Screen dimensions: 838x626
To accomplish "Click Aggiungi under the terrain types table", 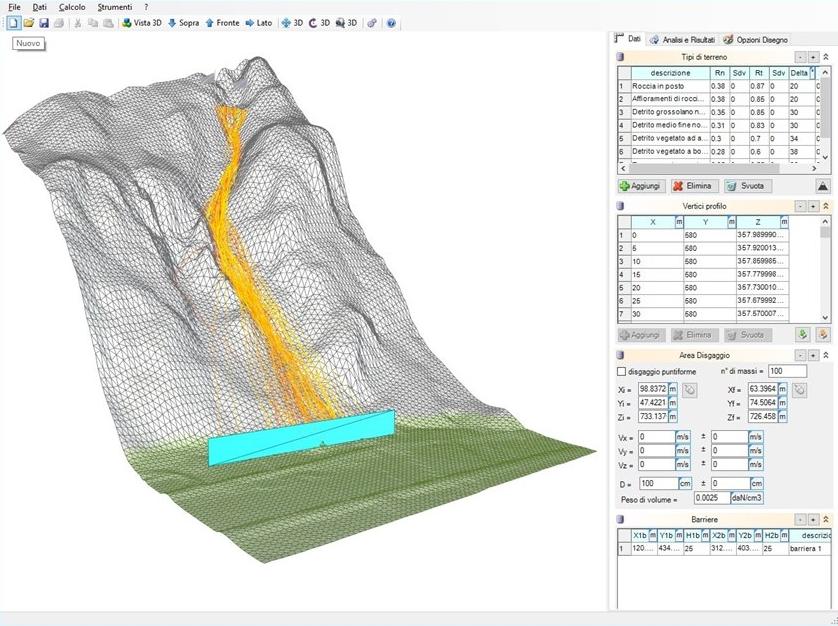I will 642,186.
